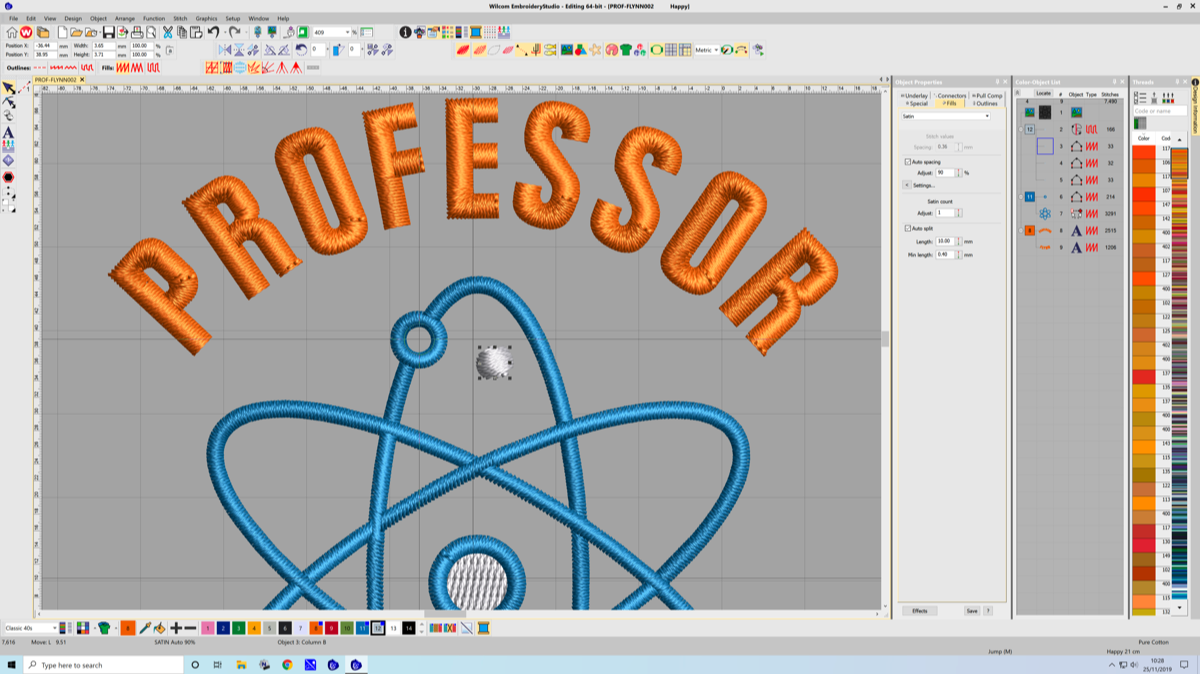
Task: Click the Satin count Adjust spinner
Action: tap(959, 213)
